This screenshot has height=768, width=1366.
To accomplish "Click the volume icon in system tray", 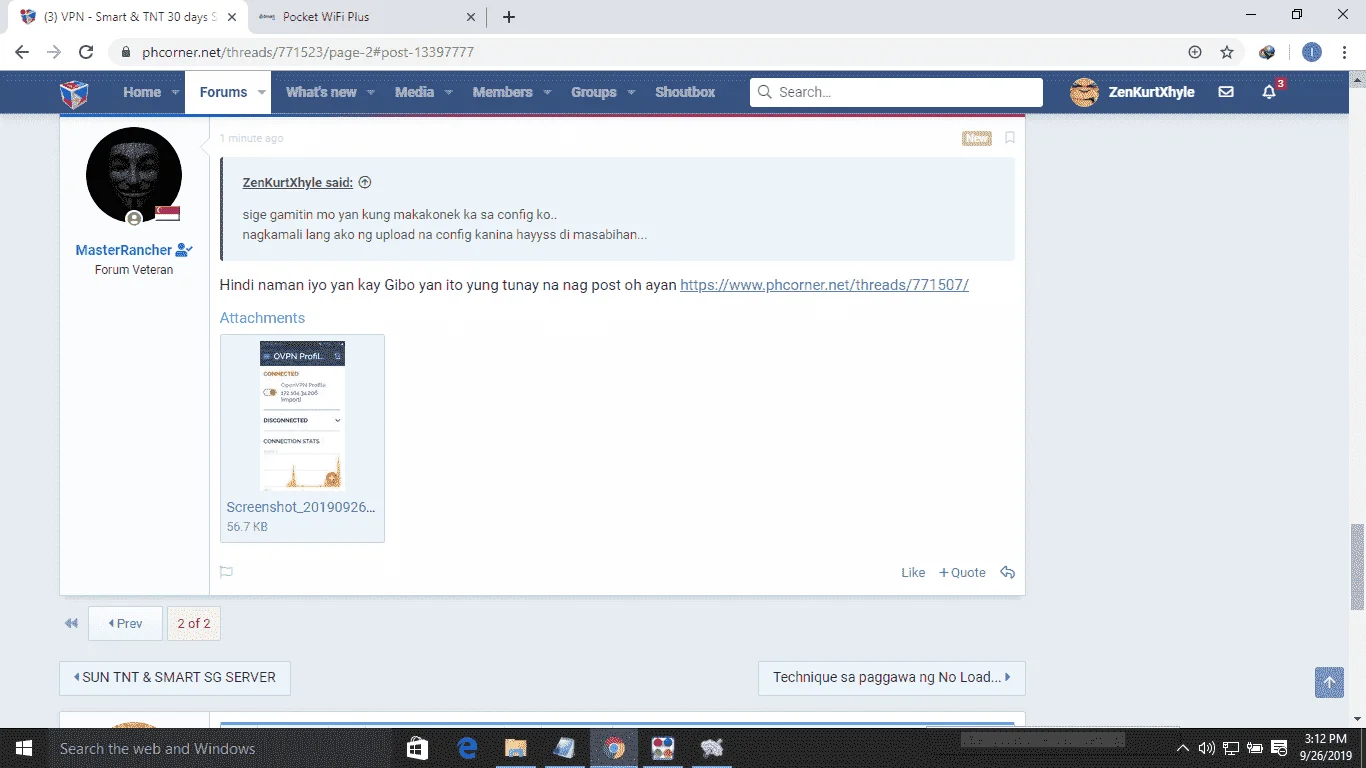I will coord(1207,748).
